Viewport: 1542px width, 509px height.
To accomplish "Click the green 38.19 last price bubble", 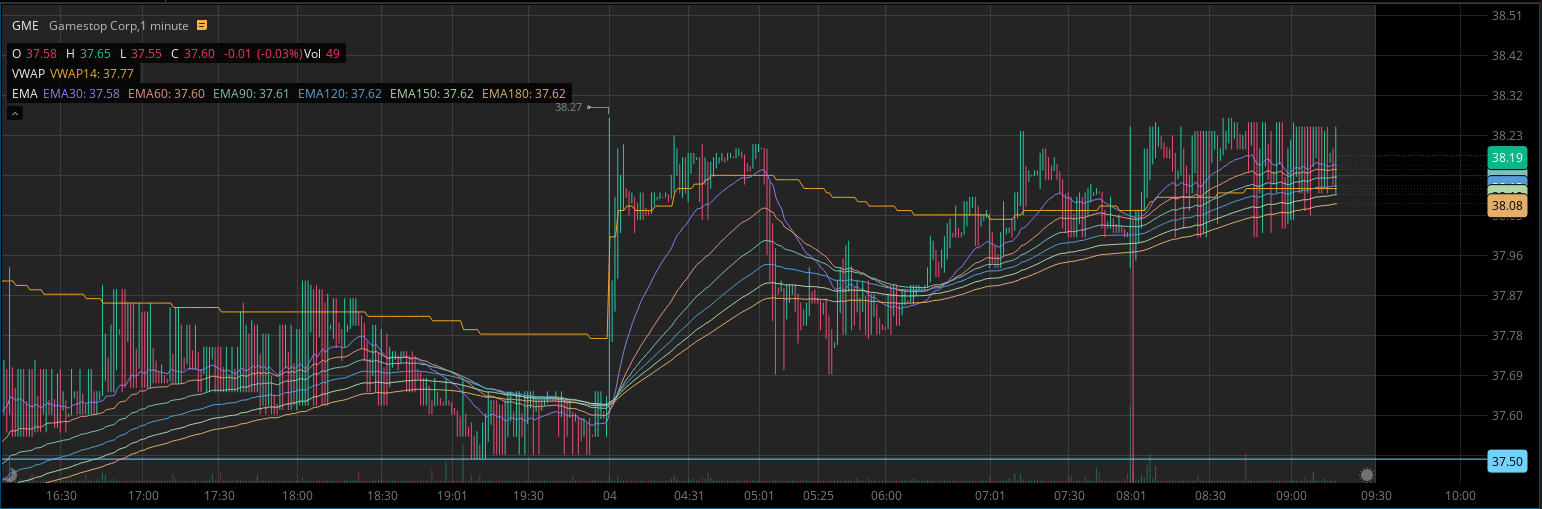I will pos(1507,157).
